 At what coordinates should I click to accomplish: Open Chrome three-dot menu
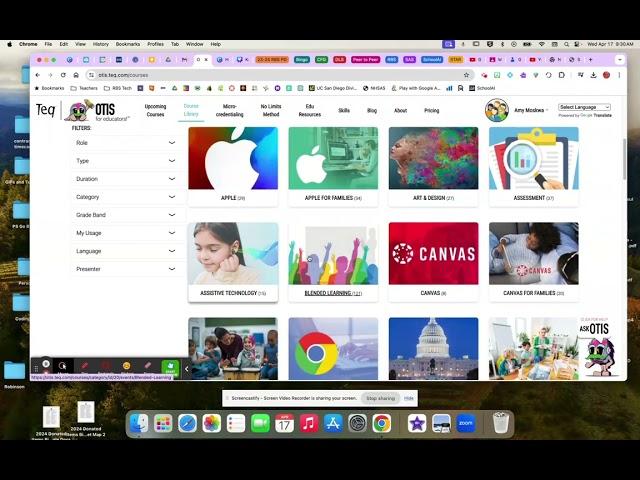click(619, 75)
